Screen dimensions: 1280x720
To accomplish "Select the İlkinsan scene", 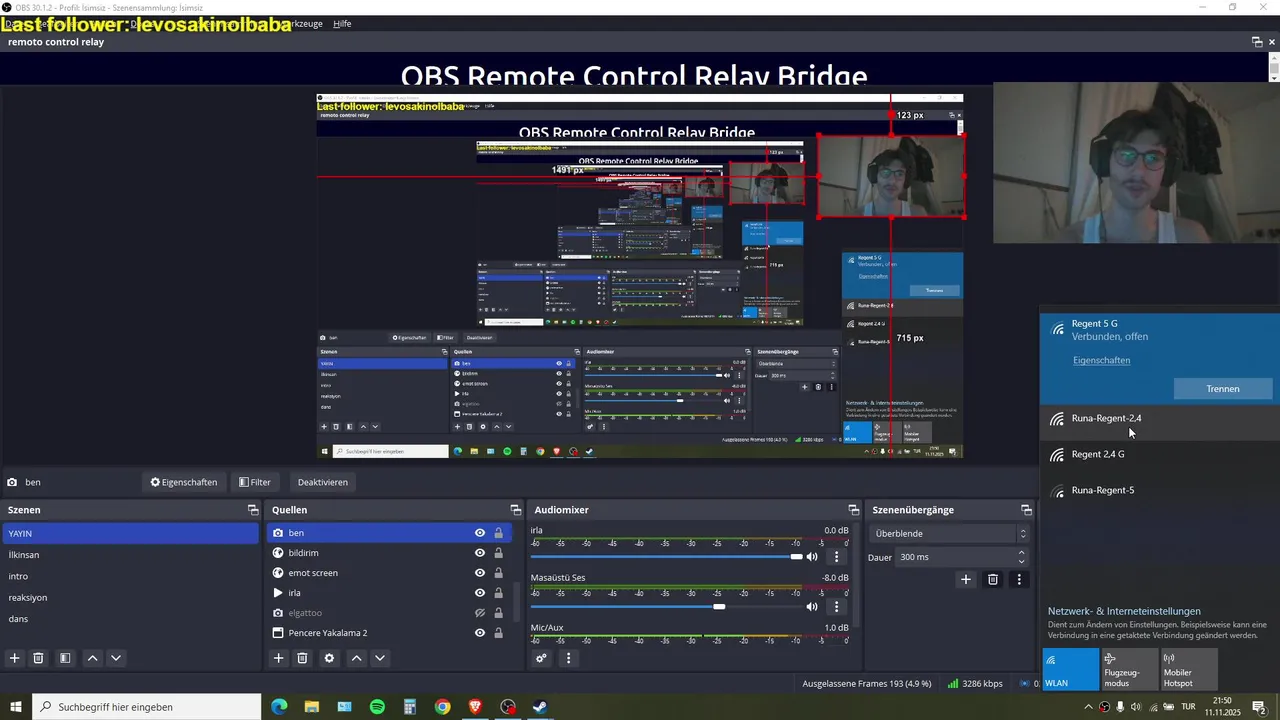I will (130, 554).
